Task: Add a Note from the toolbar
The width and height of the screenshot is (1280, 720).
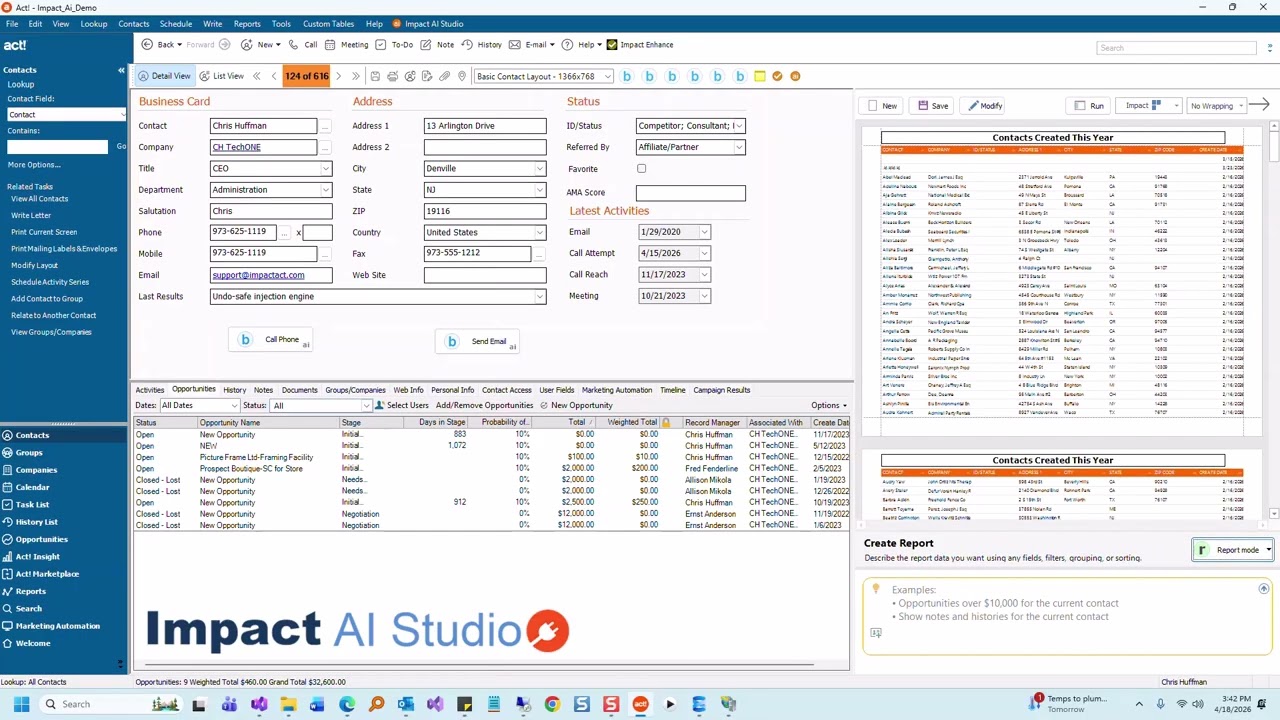Action: pyautogui.click(x=437, y=45)
